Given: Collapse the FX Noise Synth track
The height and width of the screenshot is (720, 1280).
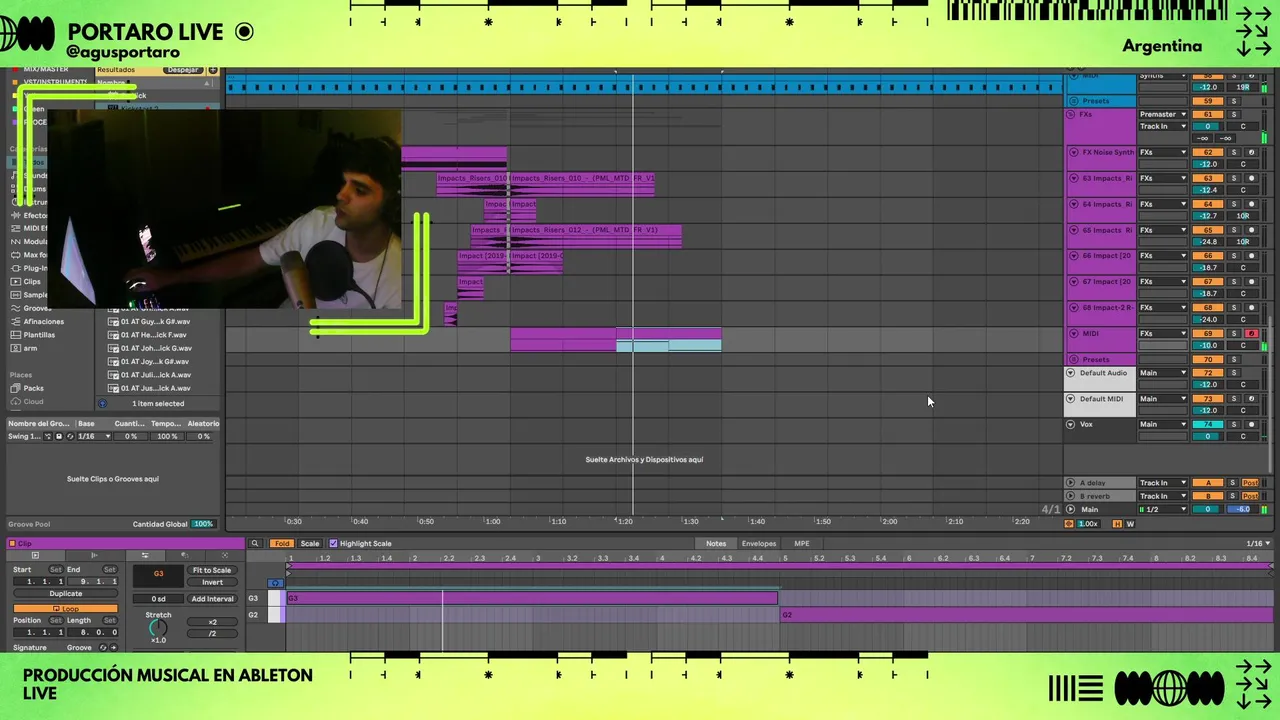Looking at the screenshot, I should pyautogui.click(x=1074, y=152).
